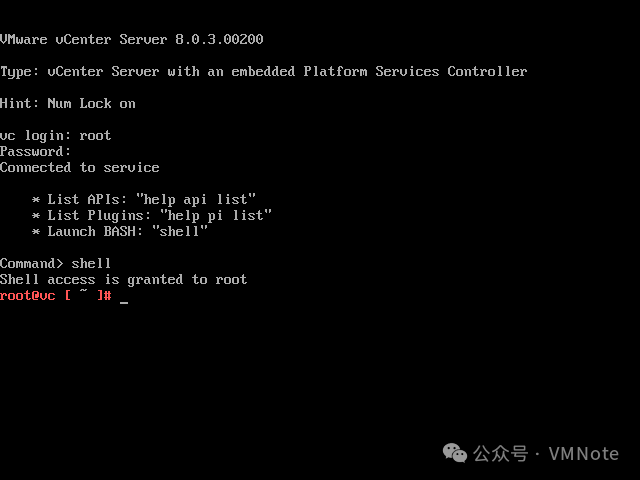
Task: Click the "vc login: root" line
Action: (x=55, y=136)
